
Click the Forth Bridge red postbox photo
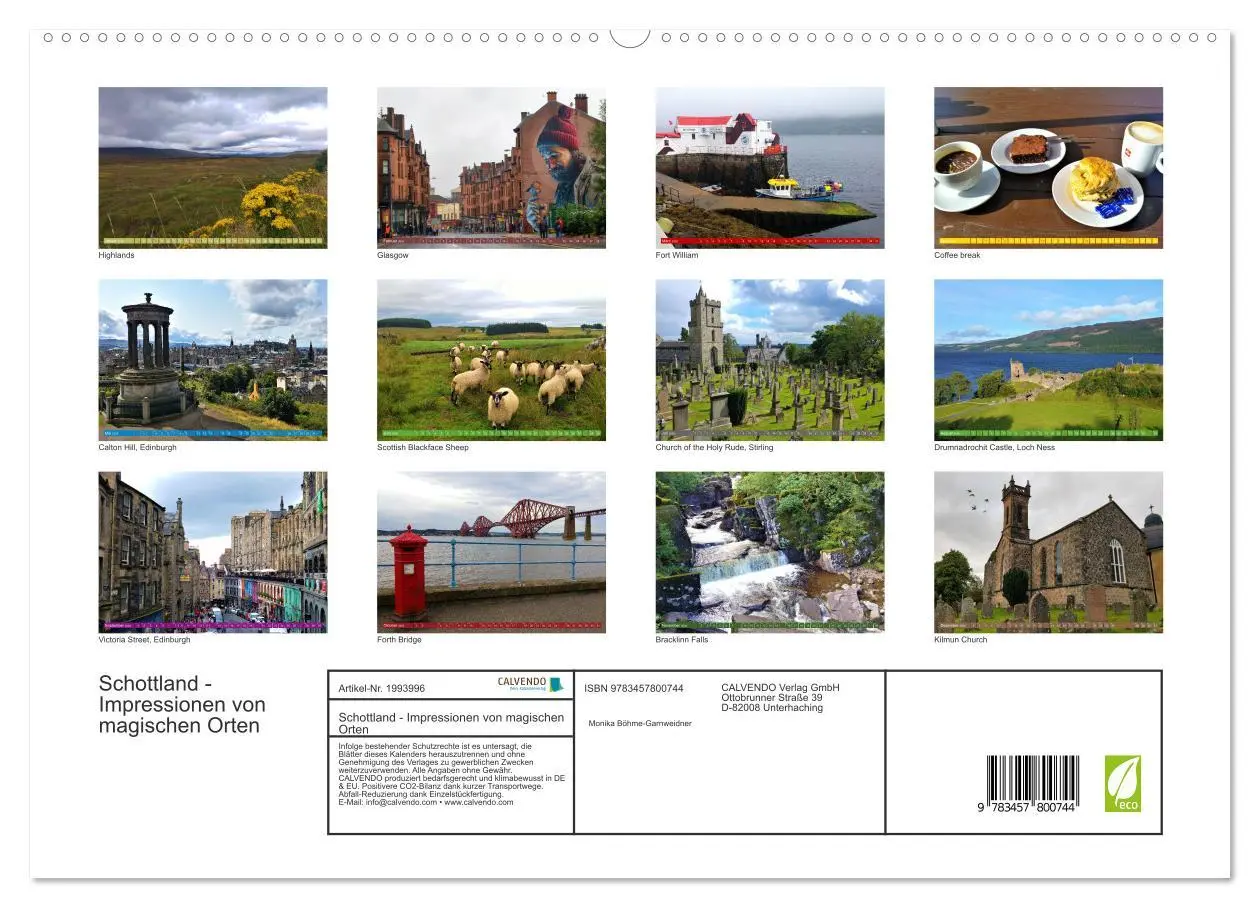click(x=491, y=552)
